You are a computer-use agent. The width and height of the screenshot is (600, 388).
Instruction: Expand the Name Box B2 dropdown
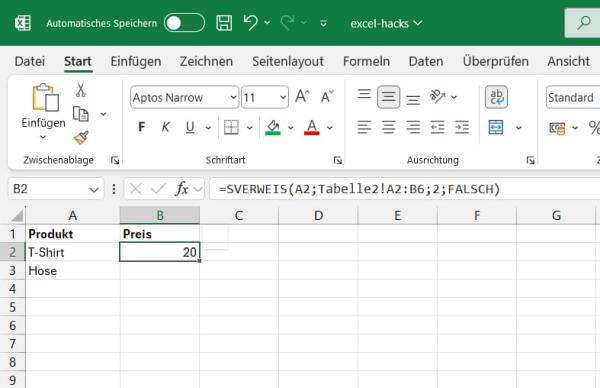click(x=94, y=189)
